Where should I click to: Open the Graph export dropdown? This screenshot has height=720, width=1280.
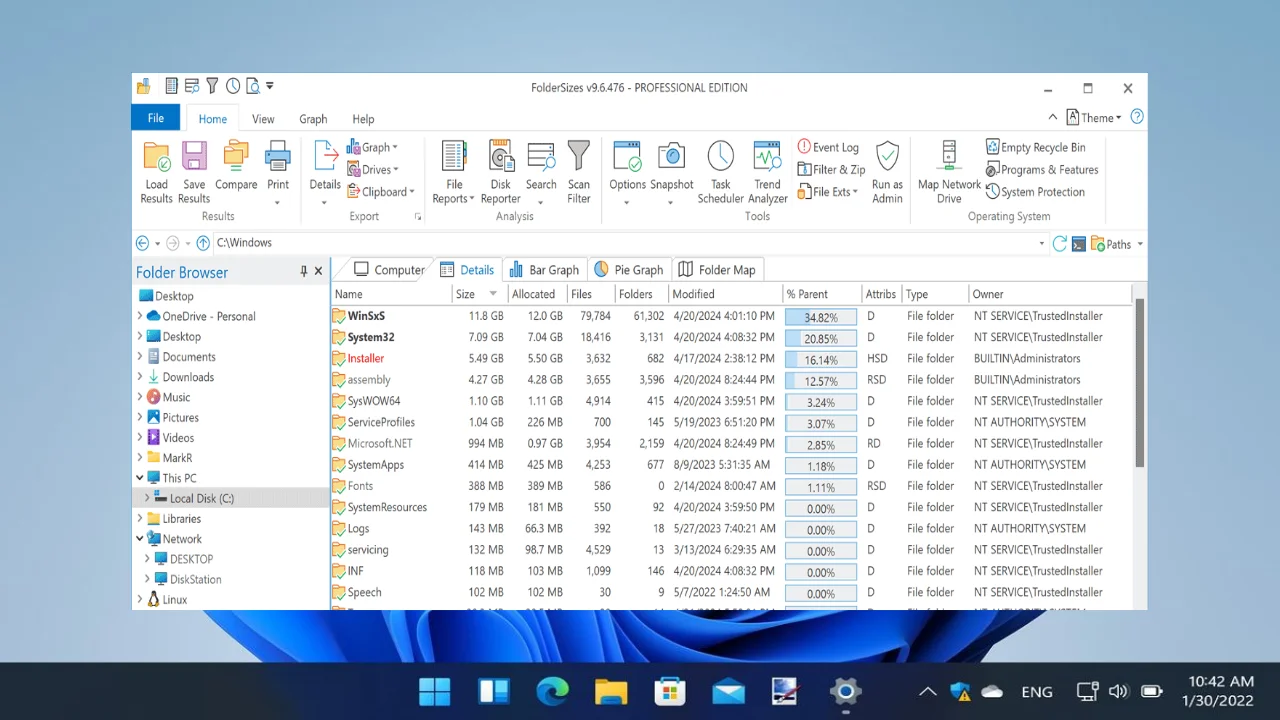click(372, 147)
